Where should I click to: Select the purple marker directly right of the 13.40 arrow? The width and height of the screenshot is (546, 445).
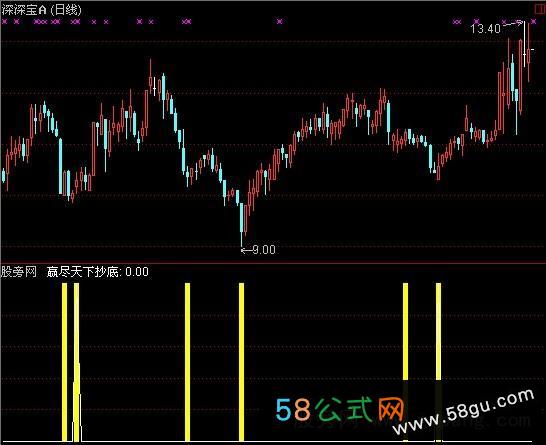(533, 22)
